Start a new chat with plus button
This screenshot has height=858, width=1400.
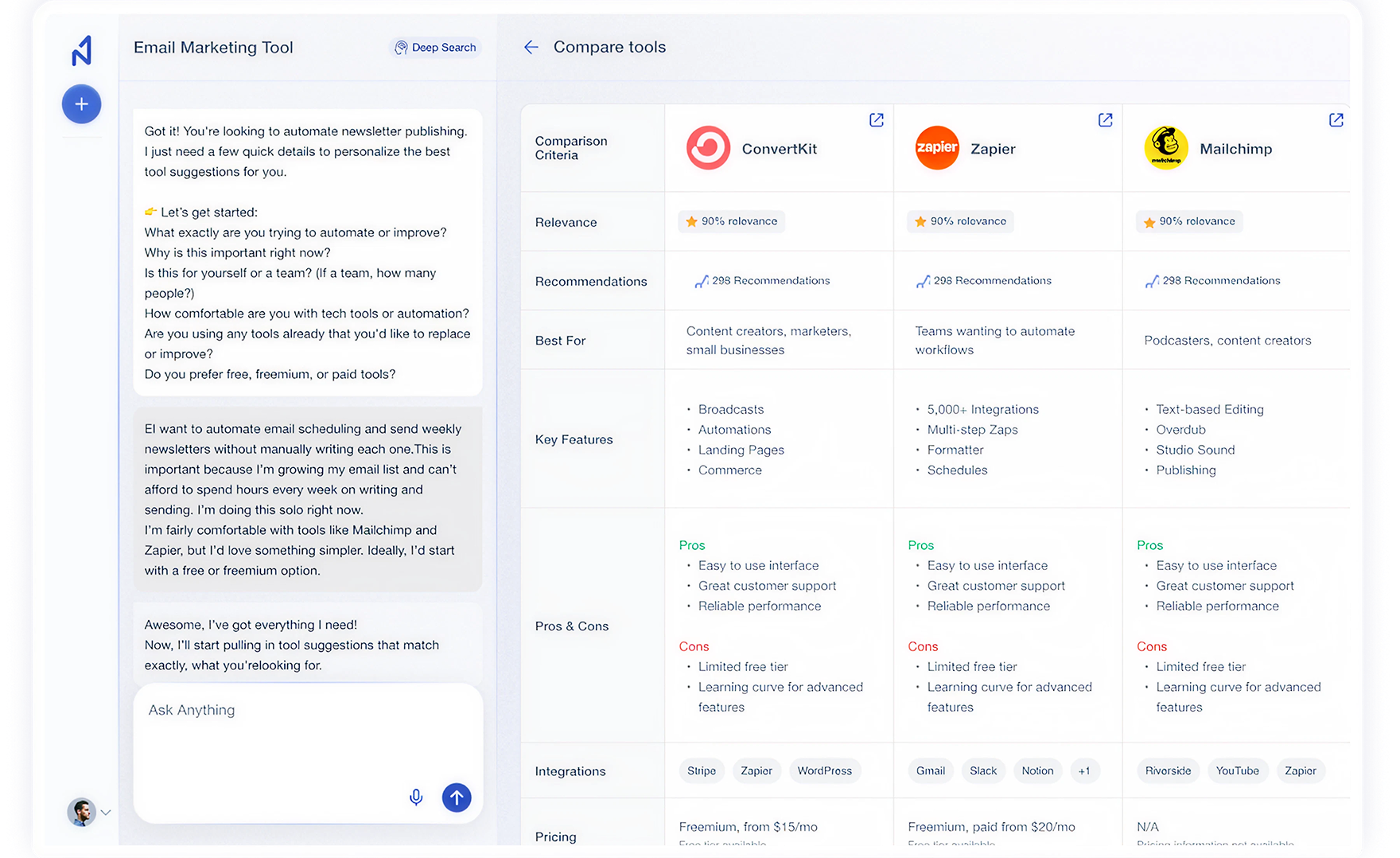[x=81, y=104]
